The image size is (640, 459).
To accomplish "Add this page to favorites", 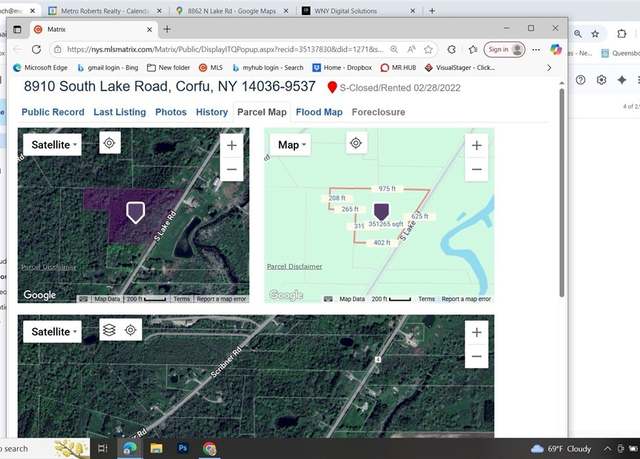I will (428, 49).
